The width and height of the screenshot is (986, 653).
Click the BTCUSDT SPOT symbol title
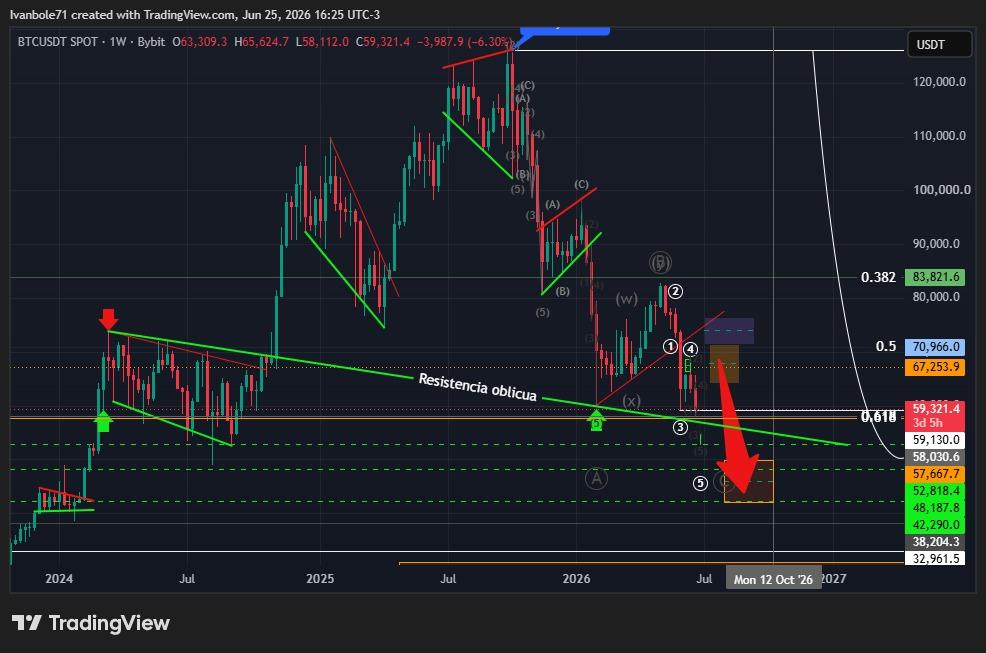click(57, 42)
